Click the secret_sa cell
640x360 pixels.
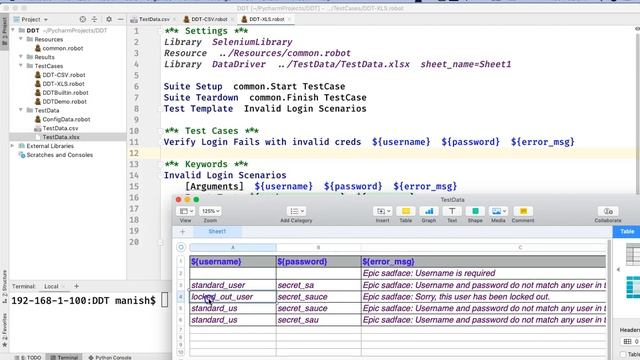click(319, 285)
